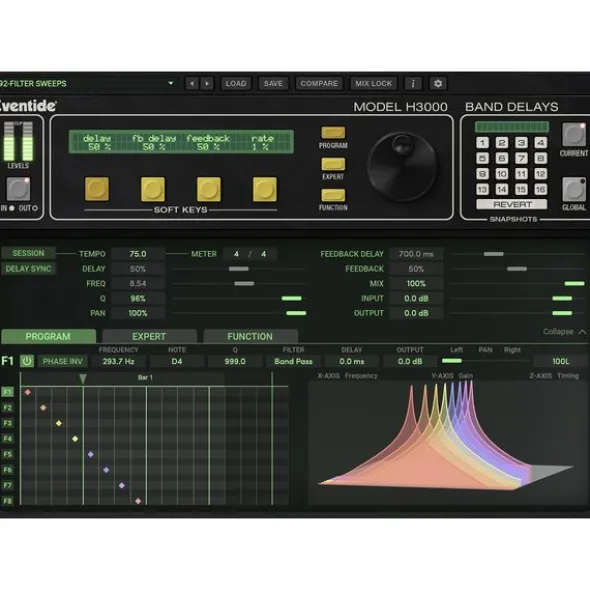Select snapshot 1

pyautogui.click(x=482, y=142)
